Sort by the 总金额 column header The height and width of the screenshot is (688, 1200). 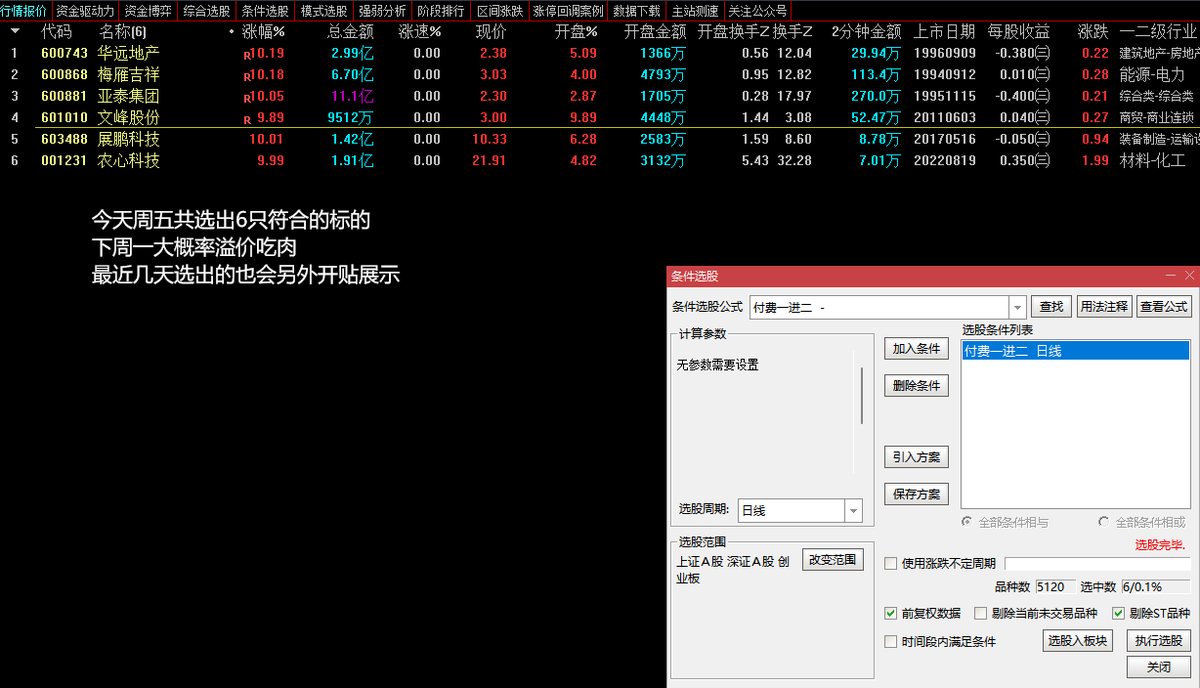pos(351,32)
